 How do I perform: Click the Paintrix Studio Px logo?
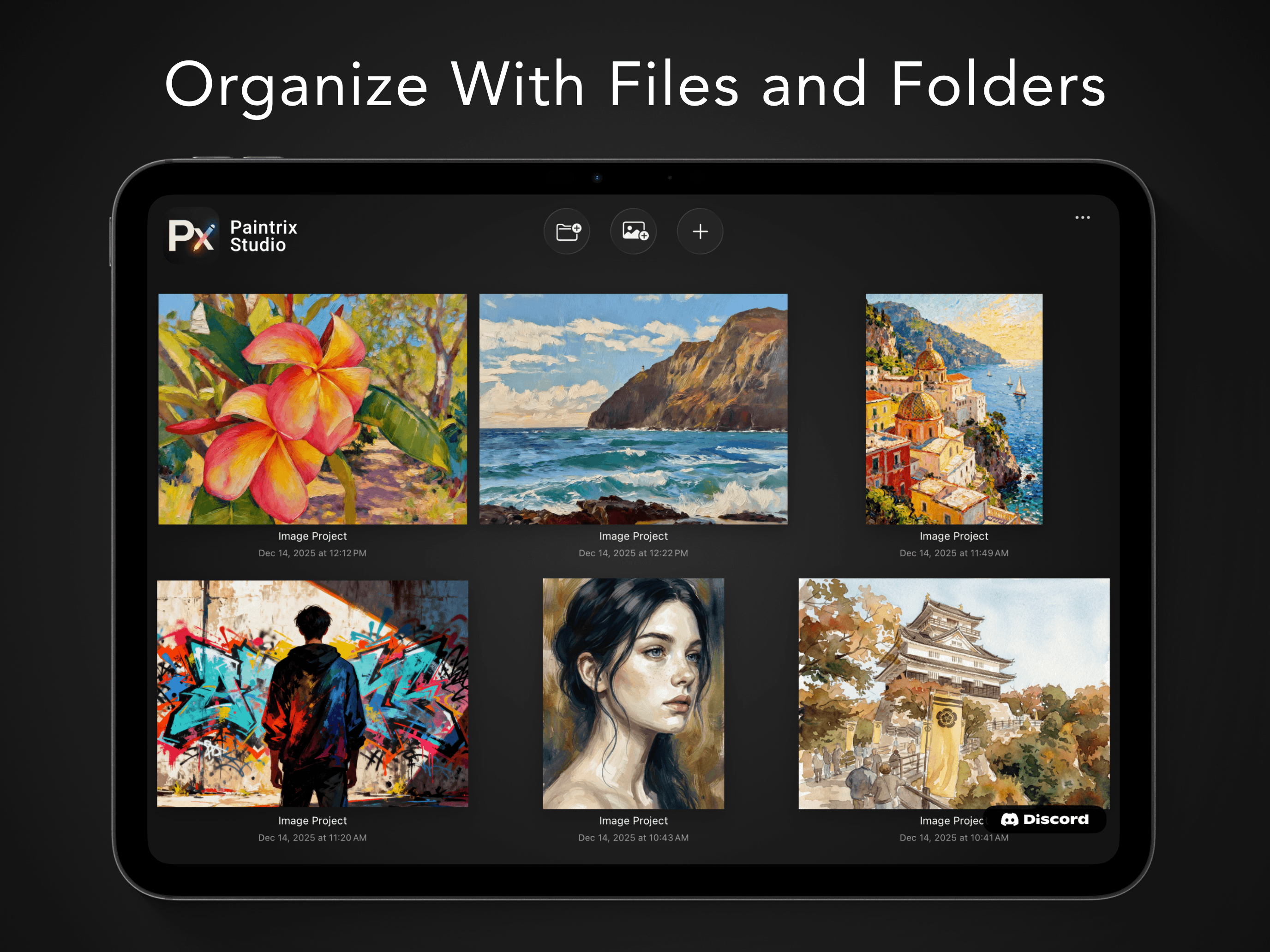[192, 235]
